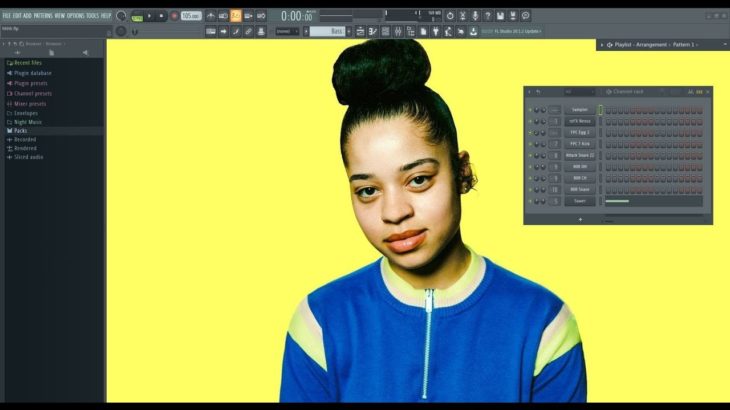Add a channel with plus button

[580, 219]
